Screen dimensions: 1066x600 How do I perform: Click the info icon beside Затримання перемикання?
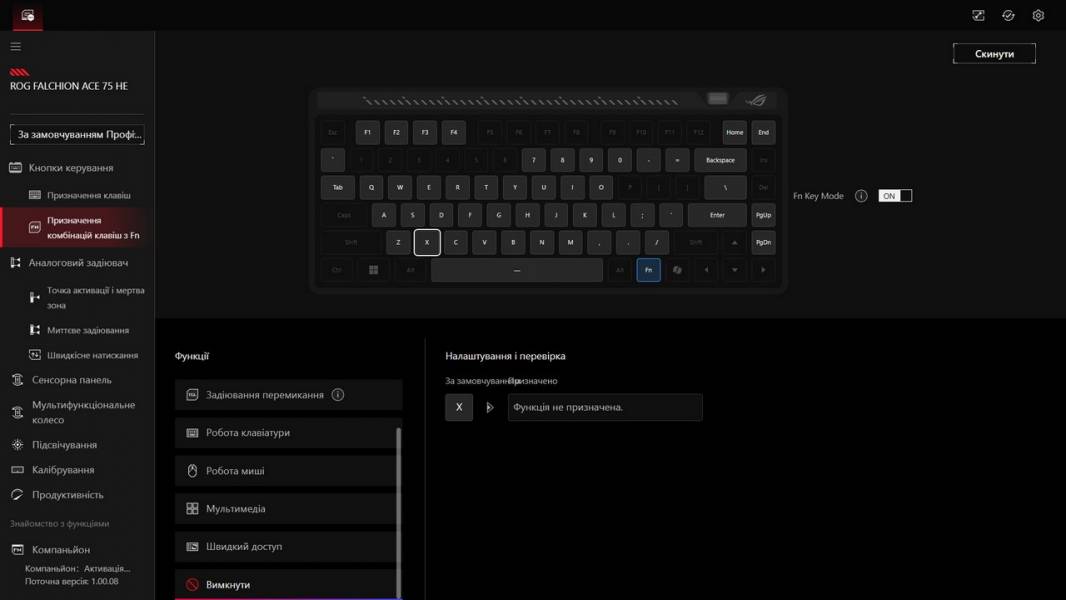(338, 395)
